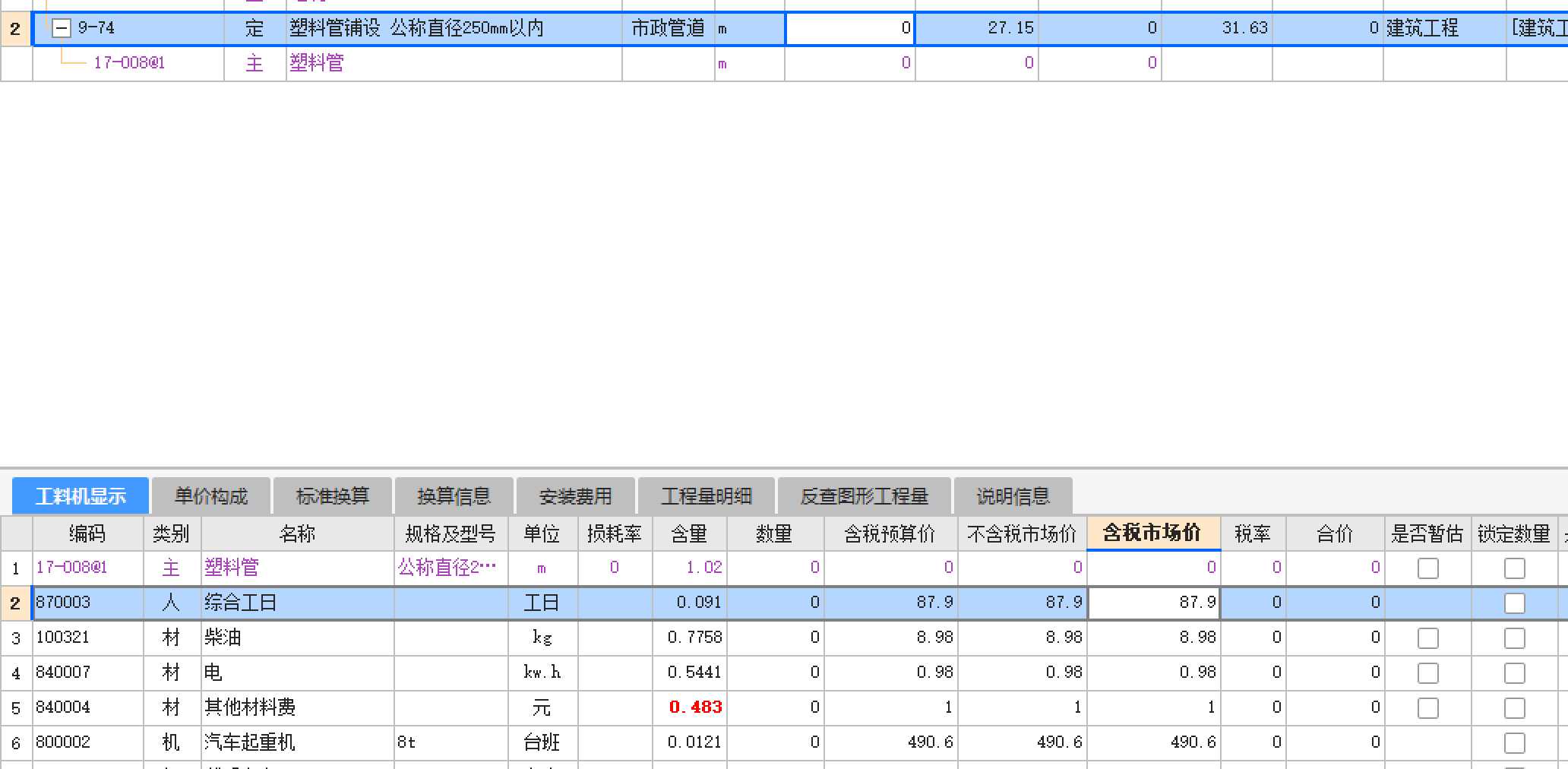Edit the 87.9 含税市场价 cell of 综合工日
Screen dimensions: 1568x769
click(x=1154, y=603)
